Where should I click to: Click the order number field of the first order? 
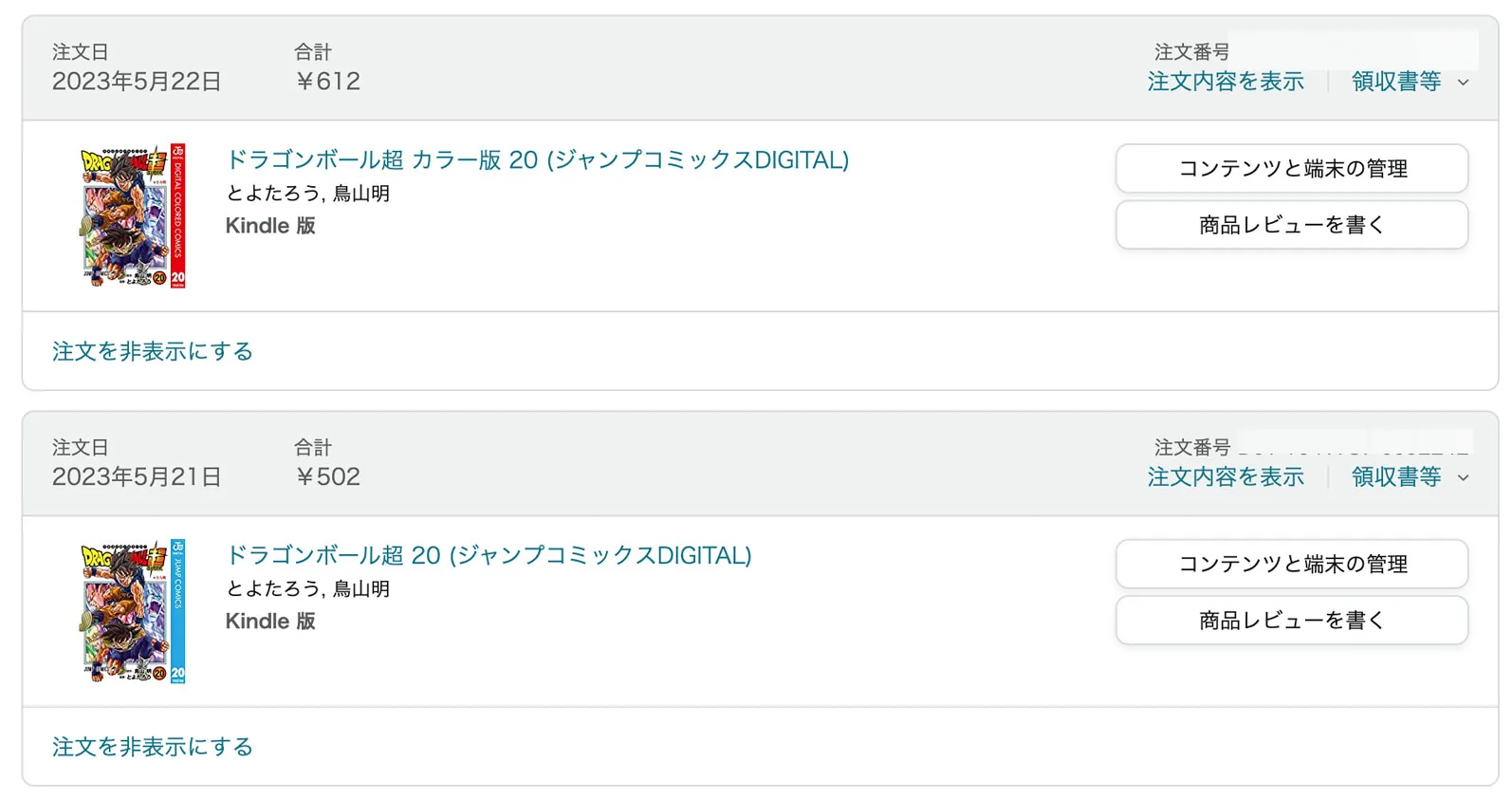pos(1354,49)
